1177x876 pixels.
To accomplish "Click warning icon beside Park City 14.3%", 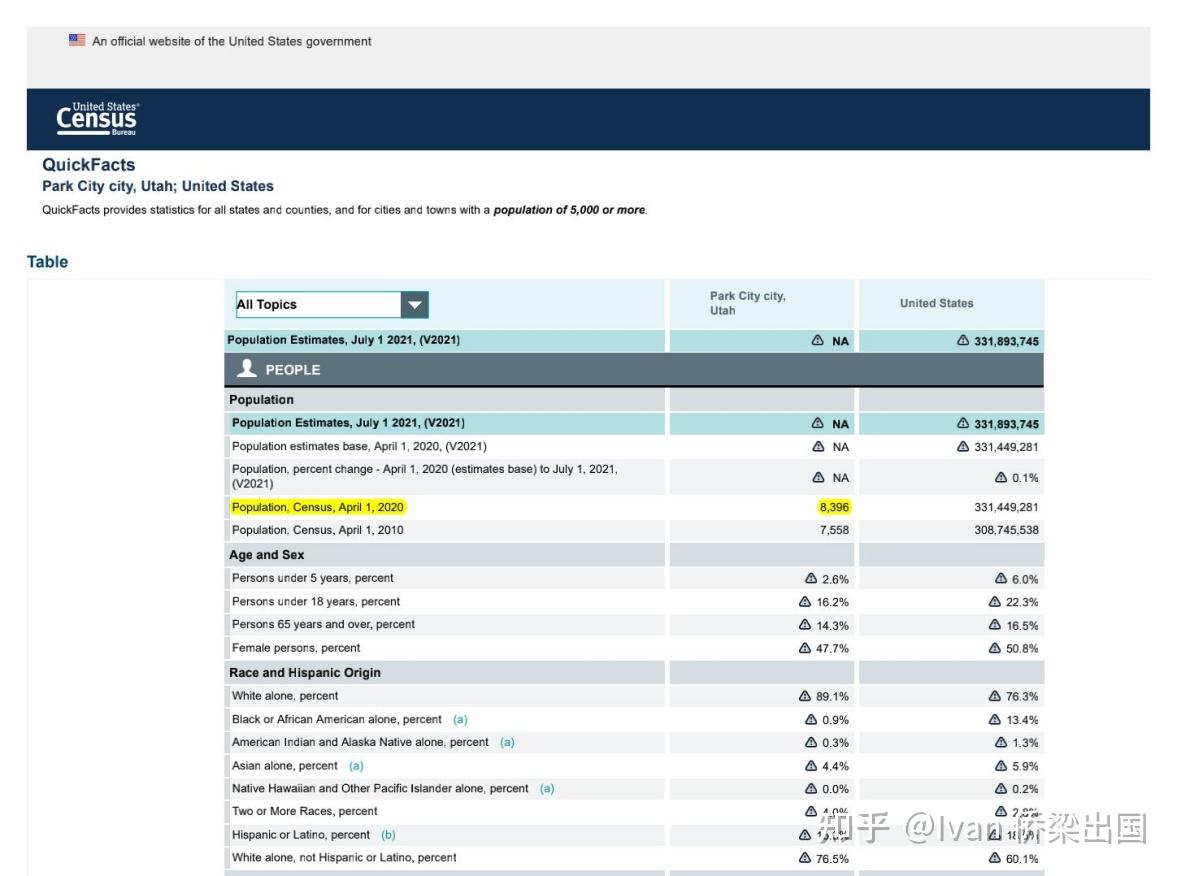I will pyautogui.click(x=805, y=625).
